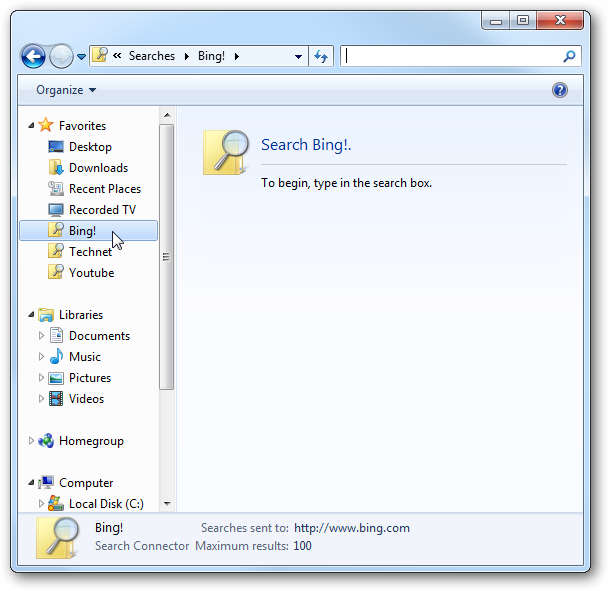Select Homegroup in navigation pane

pyautogui.click(x=91, y=441)
